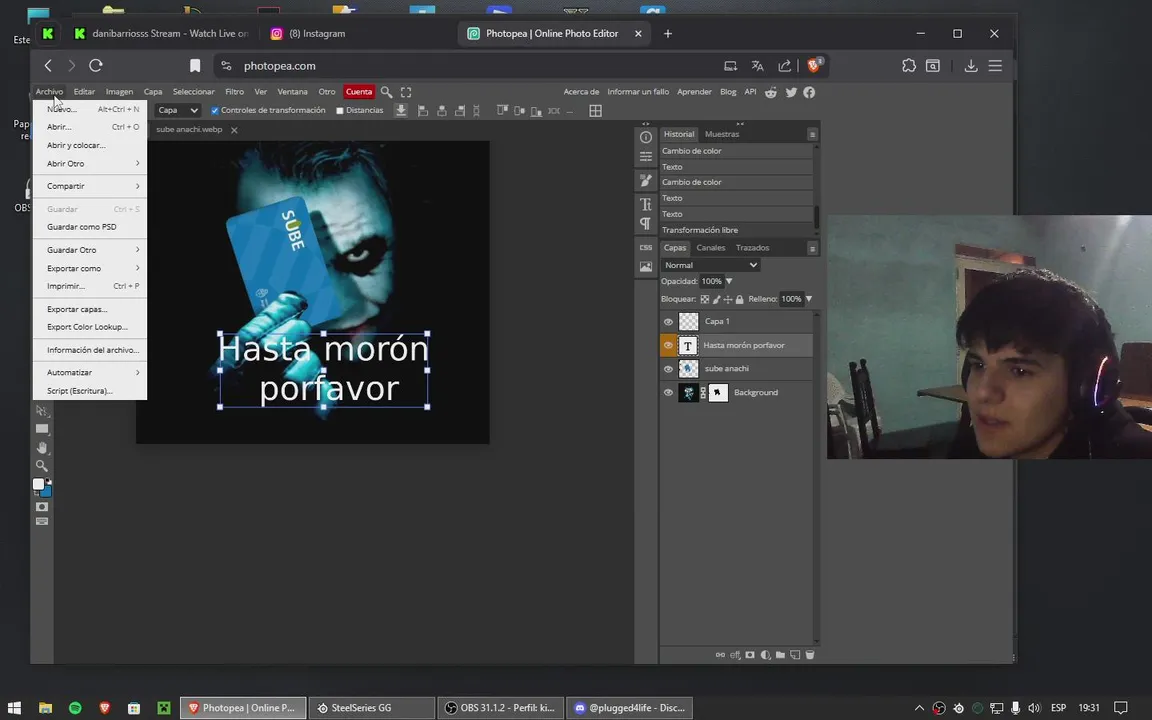Open the Normal blend mode dropdown

(x=710, y=265)
